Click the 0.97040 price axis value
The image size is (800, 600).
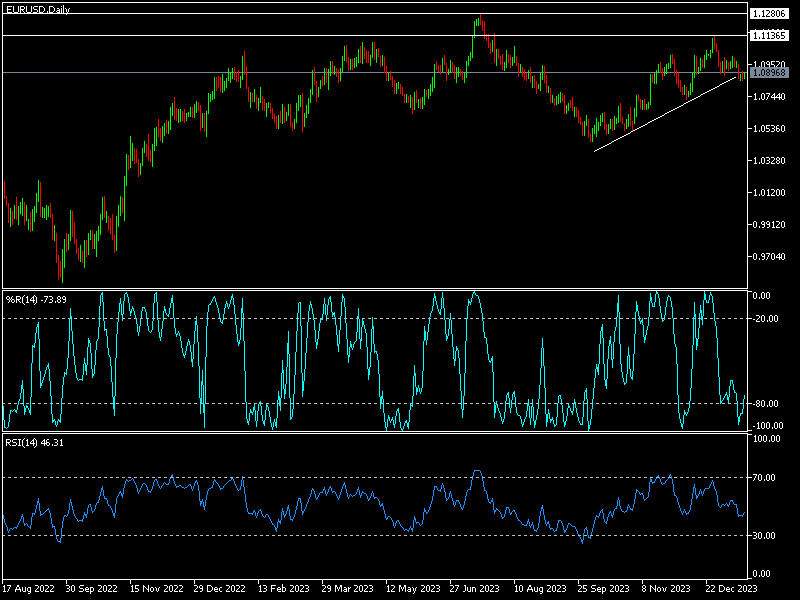(x=769, y=257)
